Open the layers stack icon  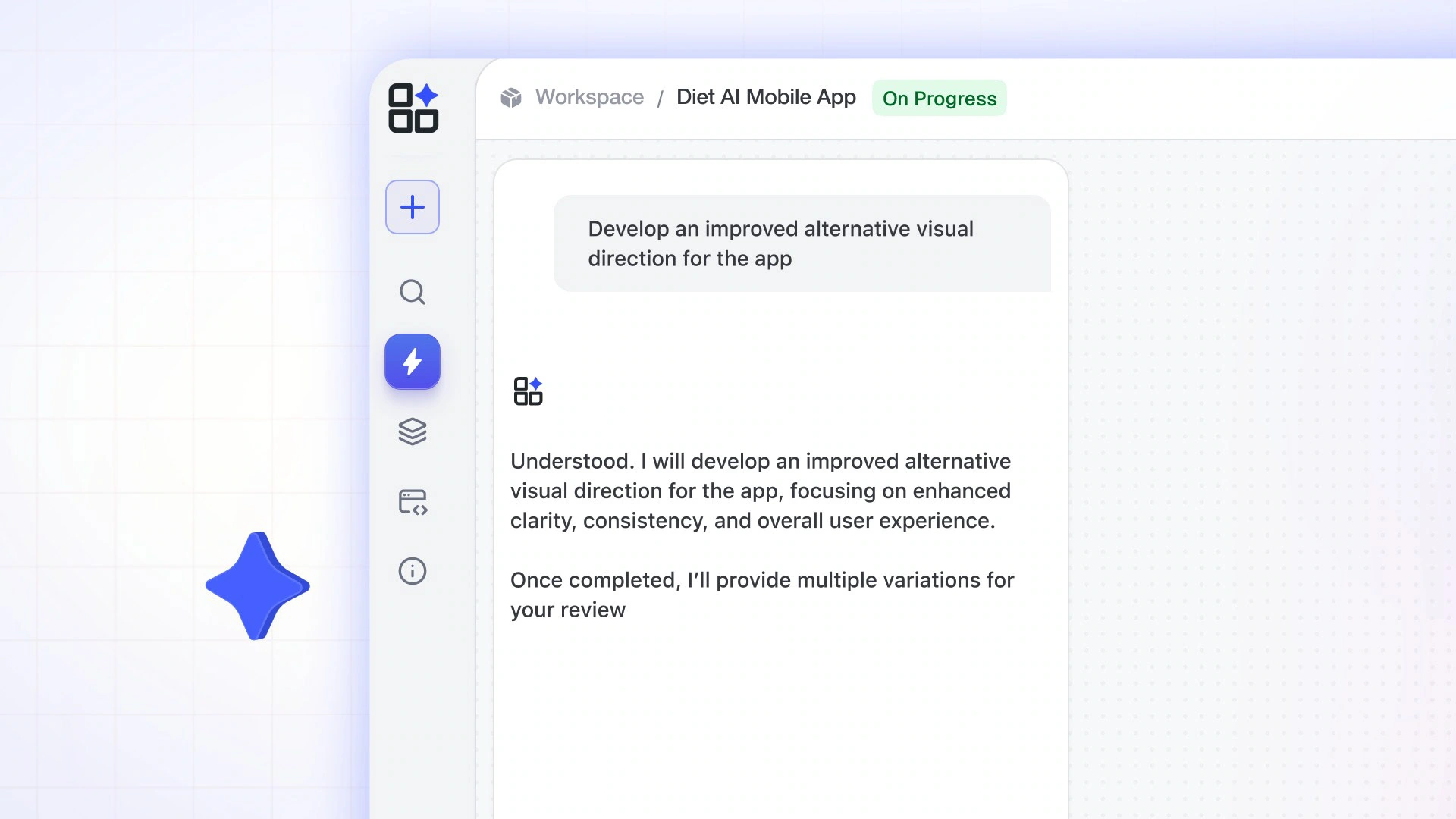click(413, 431)
